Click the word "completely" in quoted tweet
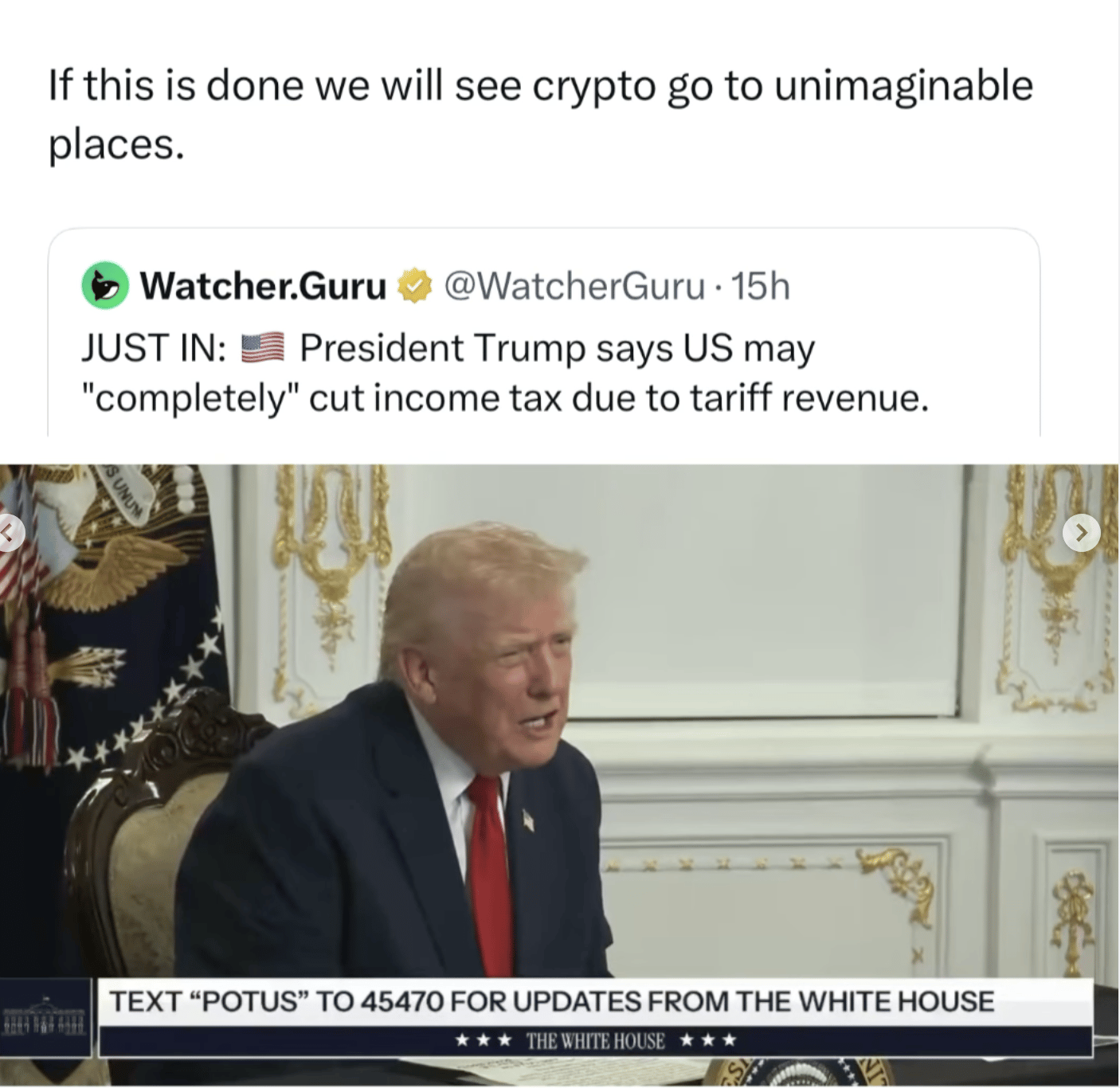Screen dimensions: 1120x1088 click(x=188, y=398)
